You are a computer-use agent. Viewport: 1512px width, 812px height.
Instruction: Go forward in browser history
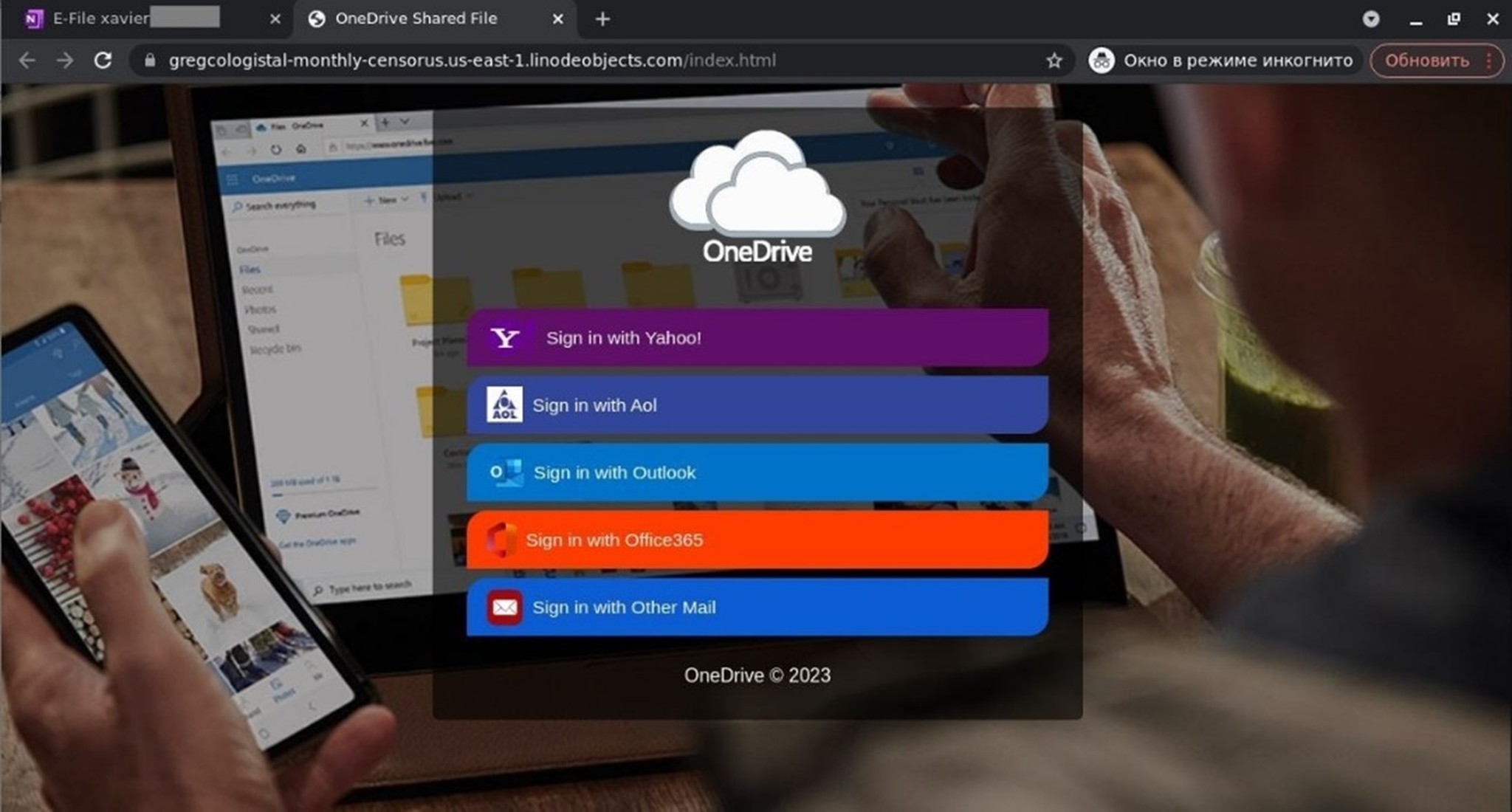65,61
